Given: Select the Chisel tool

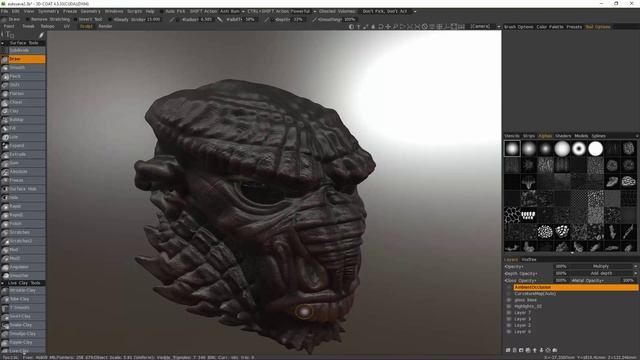Looking at the screenshot, I should [x=23, y=102].
